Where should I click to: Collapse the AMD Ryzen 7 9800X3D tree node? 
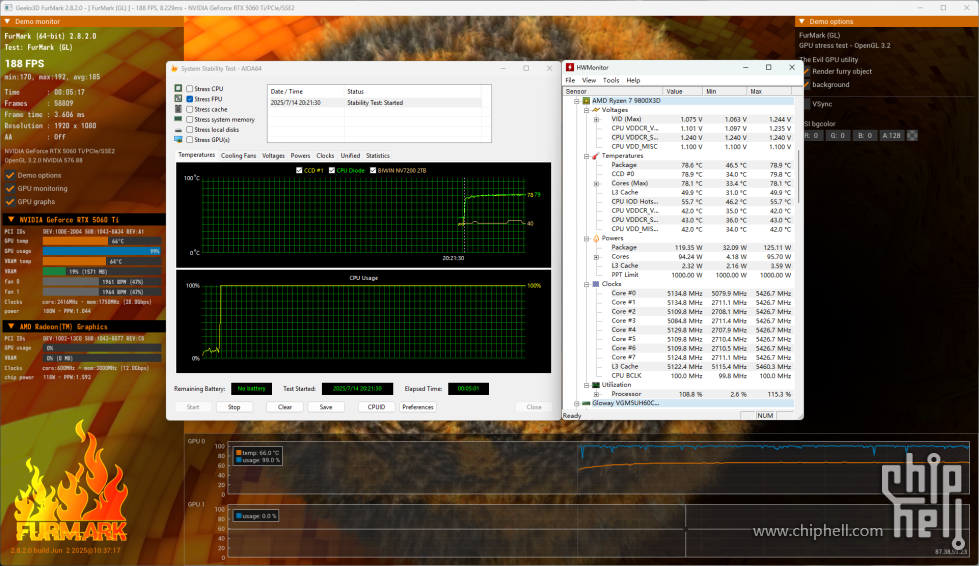tap(577, 100)
